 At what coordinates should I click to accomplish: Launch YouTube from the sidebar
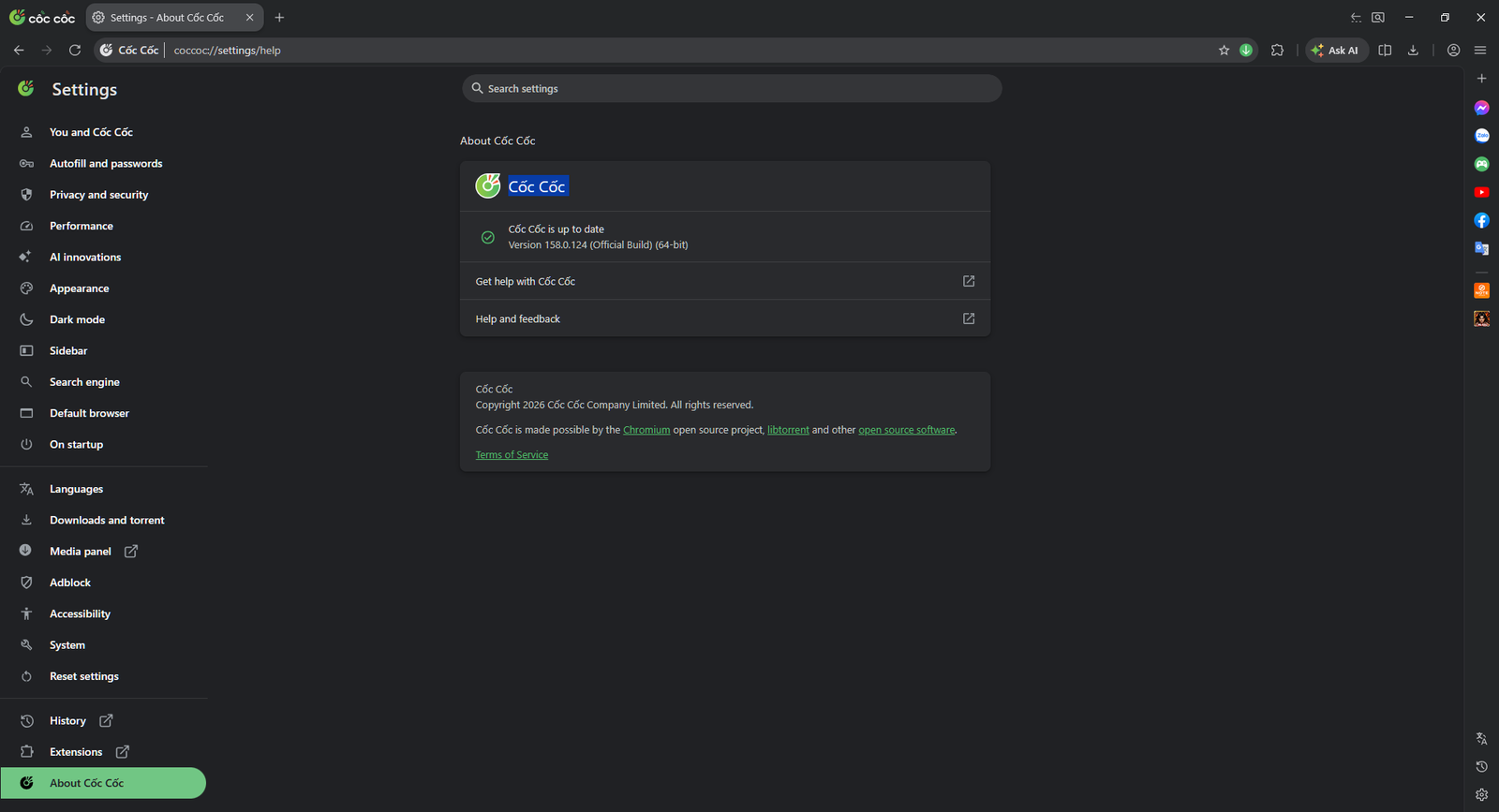tap(1481, 192)
